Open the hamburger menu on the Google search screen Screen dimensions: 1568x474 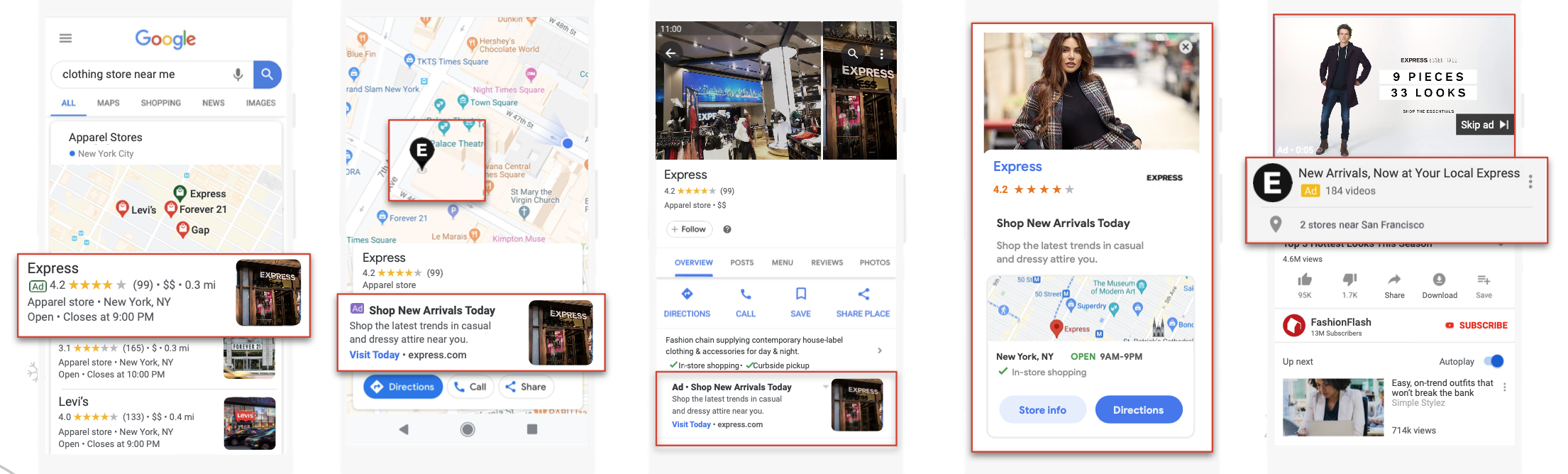(x=65, y=38)
